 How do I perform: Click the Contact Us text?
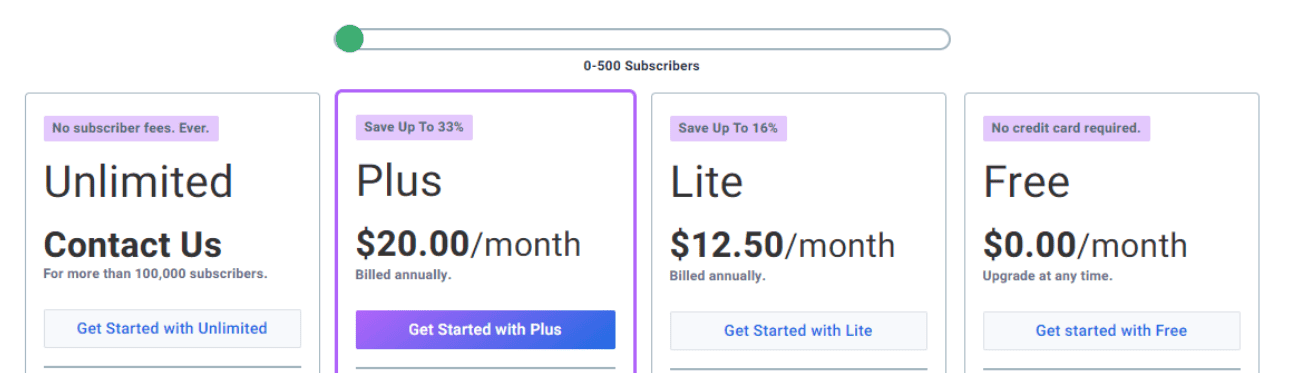(133, 245)
